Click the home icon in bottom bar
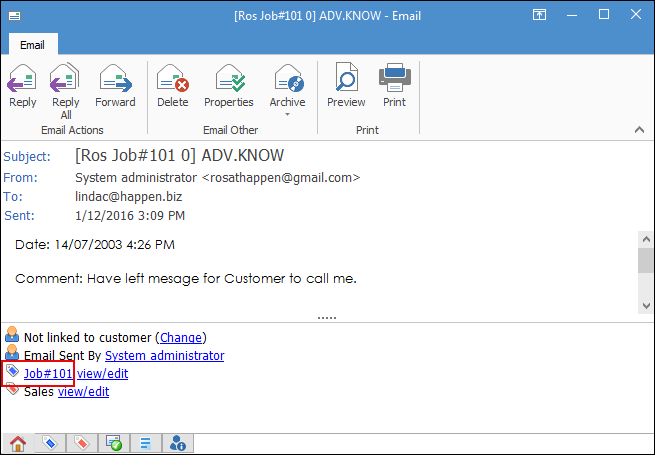Image resolution: width=655 pixels, height=455 pixels. pos(18,443)
